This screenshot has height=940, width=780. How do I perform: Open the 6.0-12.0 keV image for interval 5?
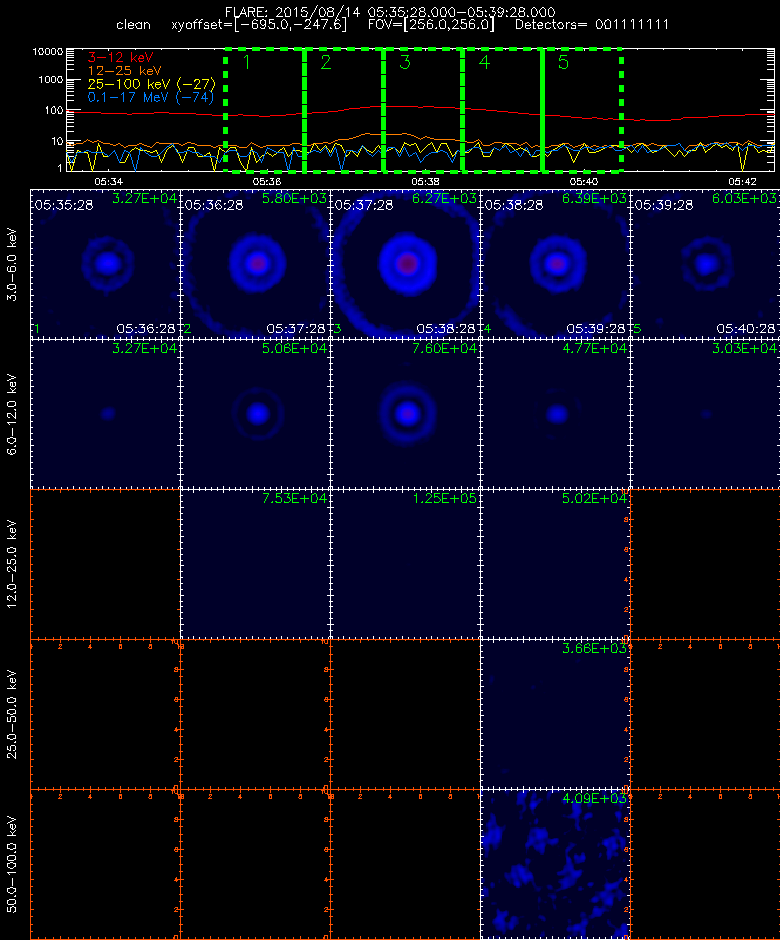pos(705,414)
